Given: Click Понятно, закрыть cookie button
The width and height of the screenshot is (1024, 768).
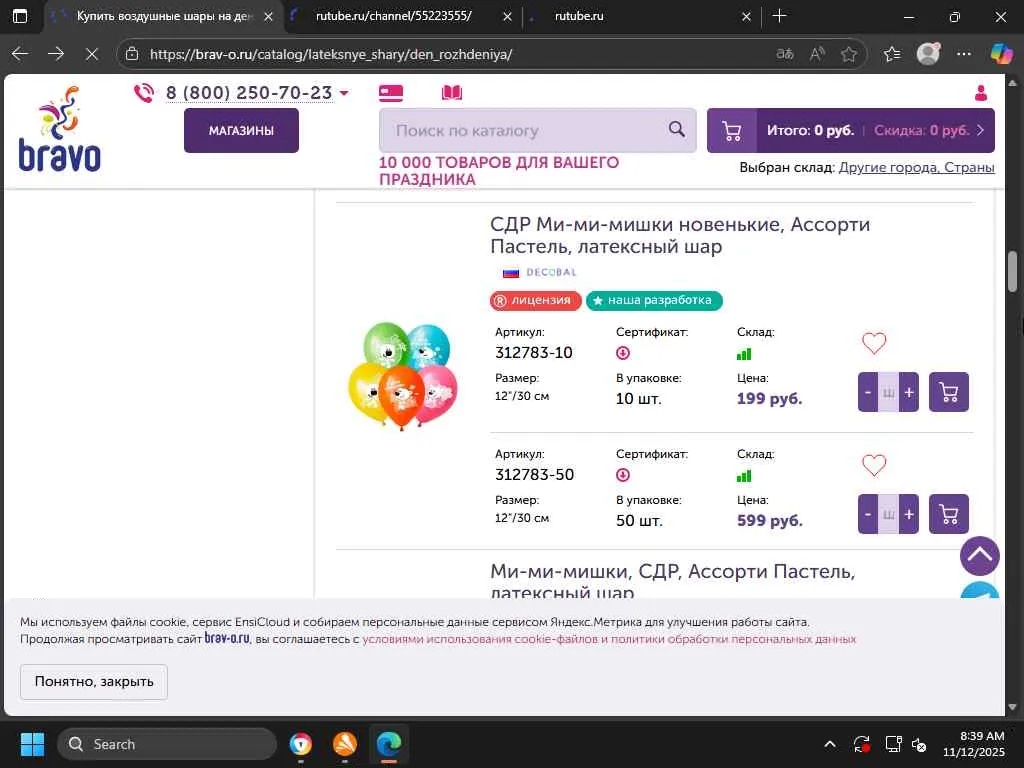Looking at the screenshot, I should [93, 681].
